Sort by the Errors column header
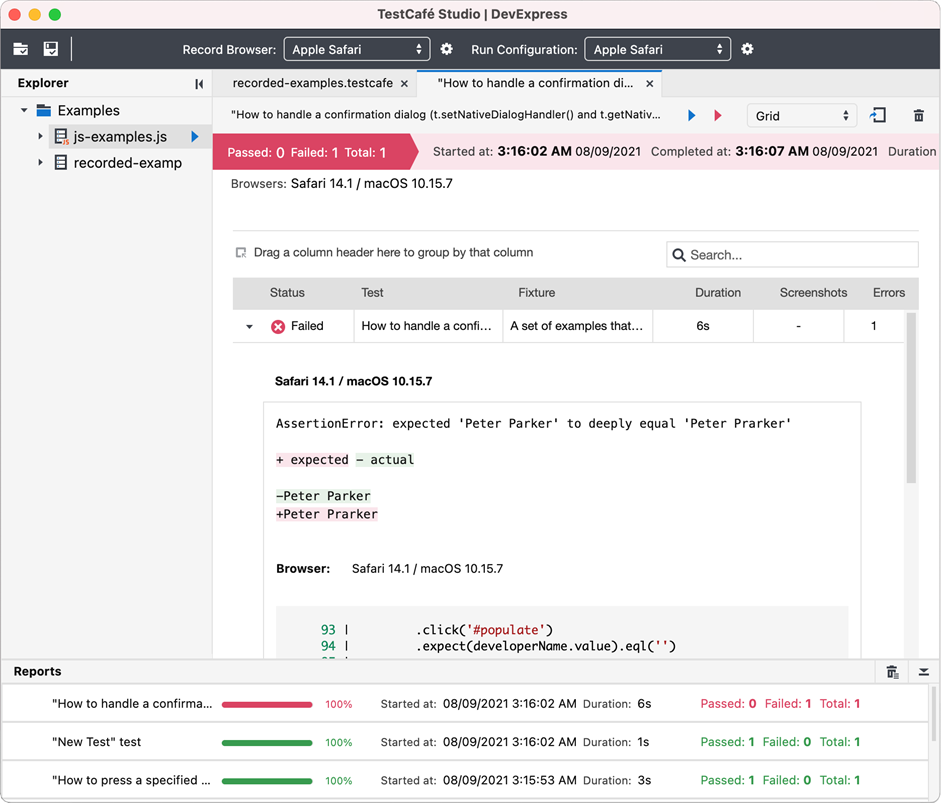Viewport: 941px width, 803px height. coord(889,292)
